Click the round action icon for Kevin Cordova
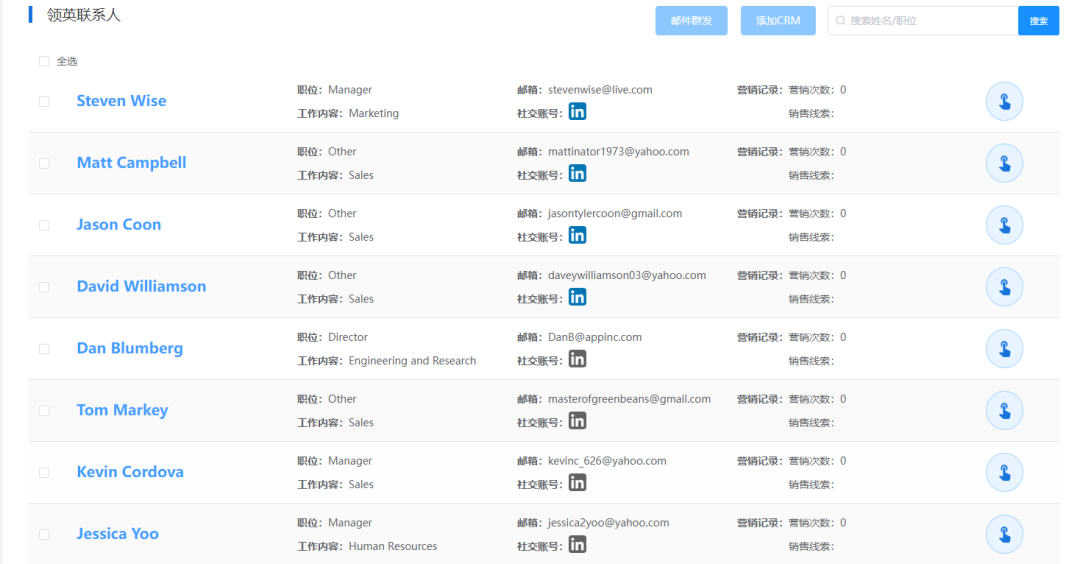The width and height of the screenshot is (1080, 564). [x=1004, y=472]
